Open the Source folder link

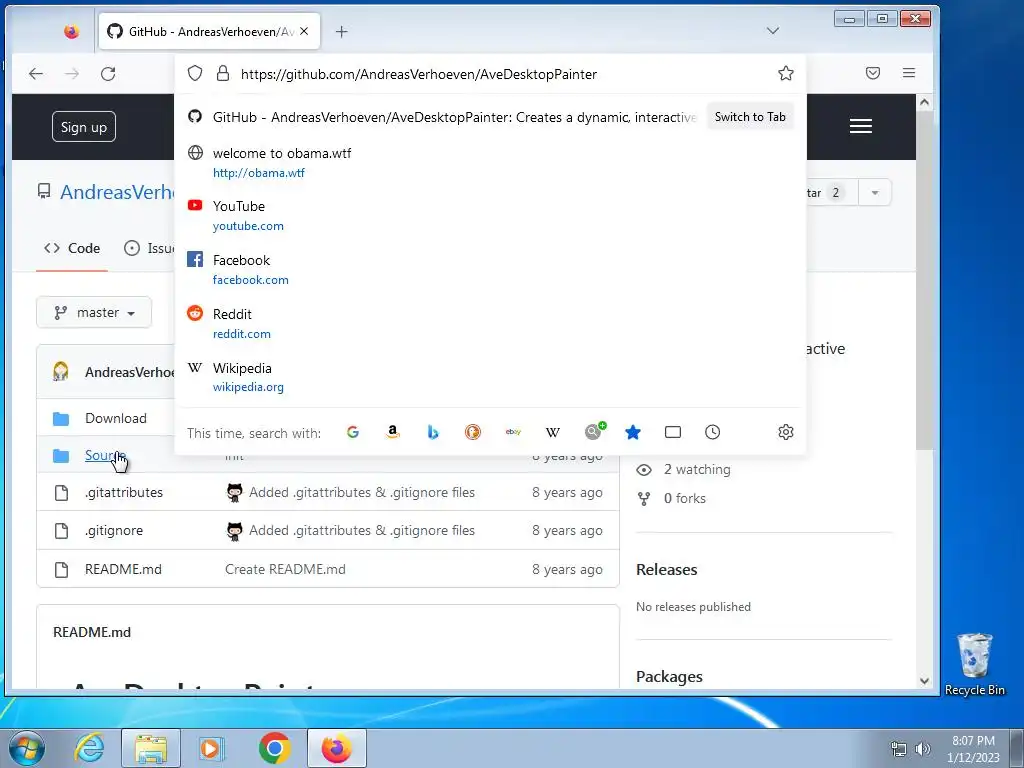click(105, 455)
